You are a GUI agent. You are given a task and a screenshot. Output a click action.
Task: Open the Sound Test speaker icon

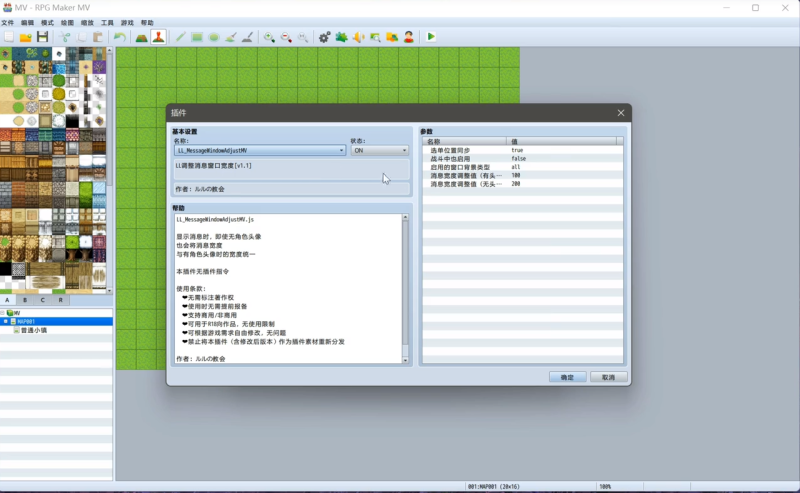tap(358, 37)
